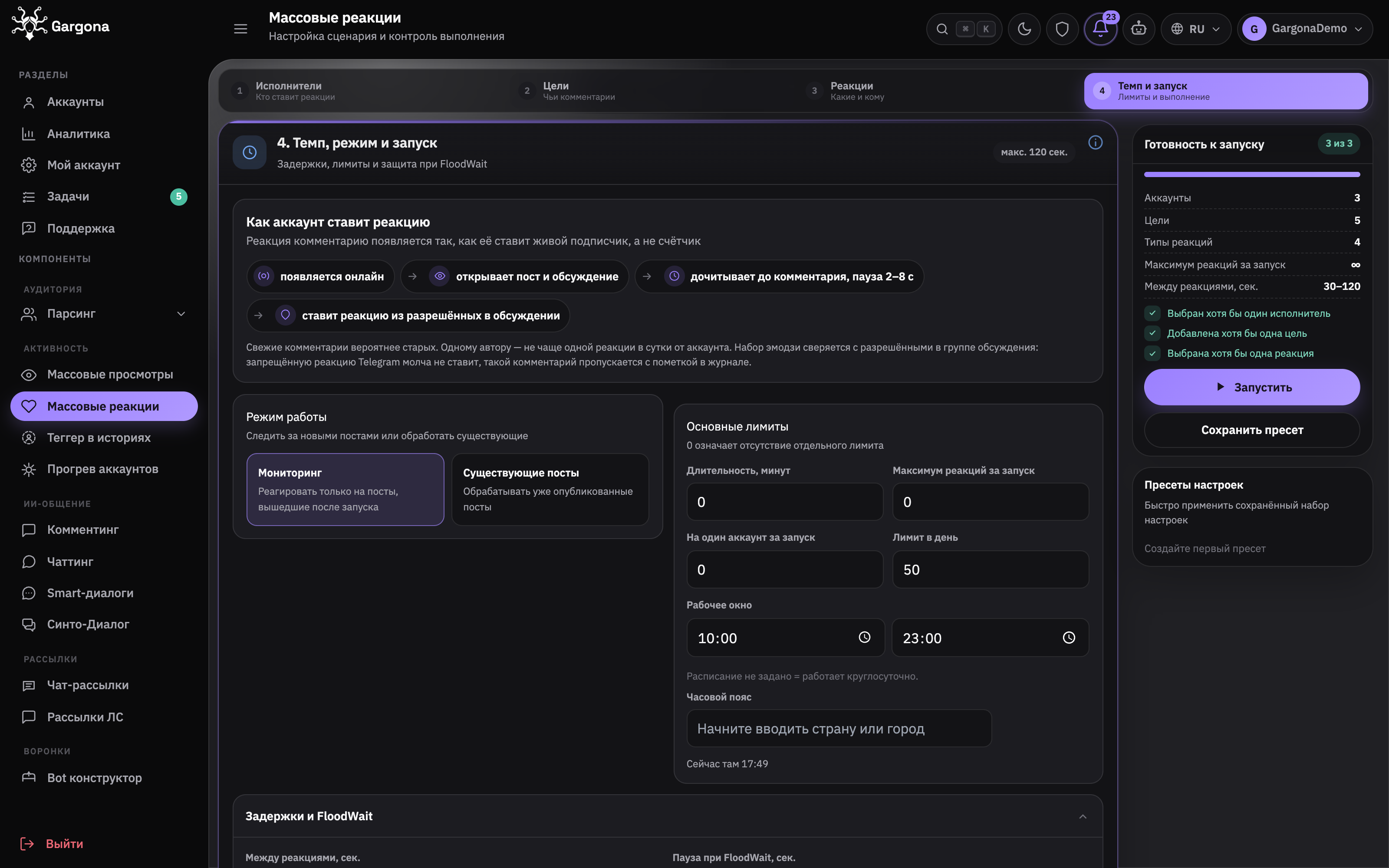Click the search icon in the header

942,29
